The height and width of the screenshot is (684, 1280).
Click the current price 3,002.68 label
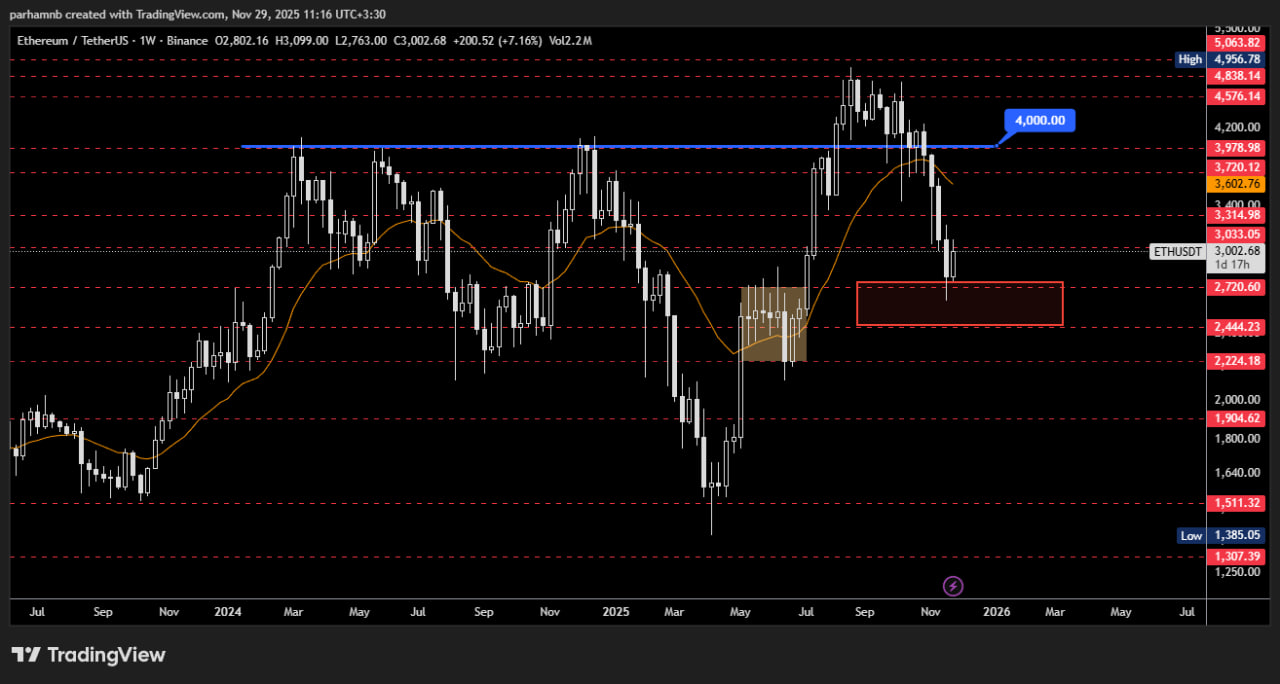pyautogui.click(x=1237, y=251)
